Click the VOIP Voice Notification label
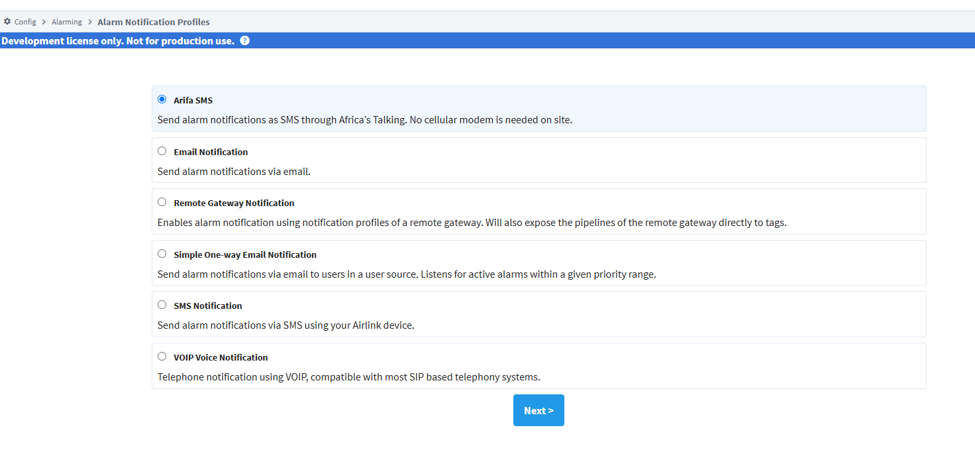This screenshot has width=975, height=456. coord(221,358)
